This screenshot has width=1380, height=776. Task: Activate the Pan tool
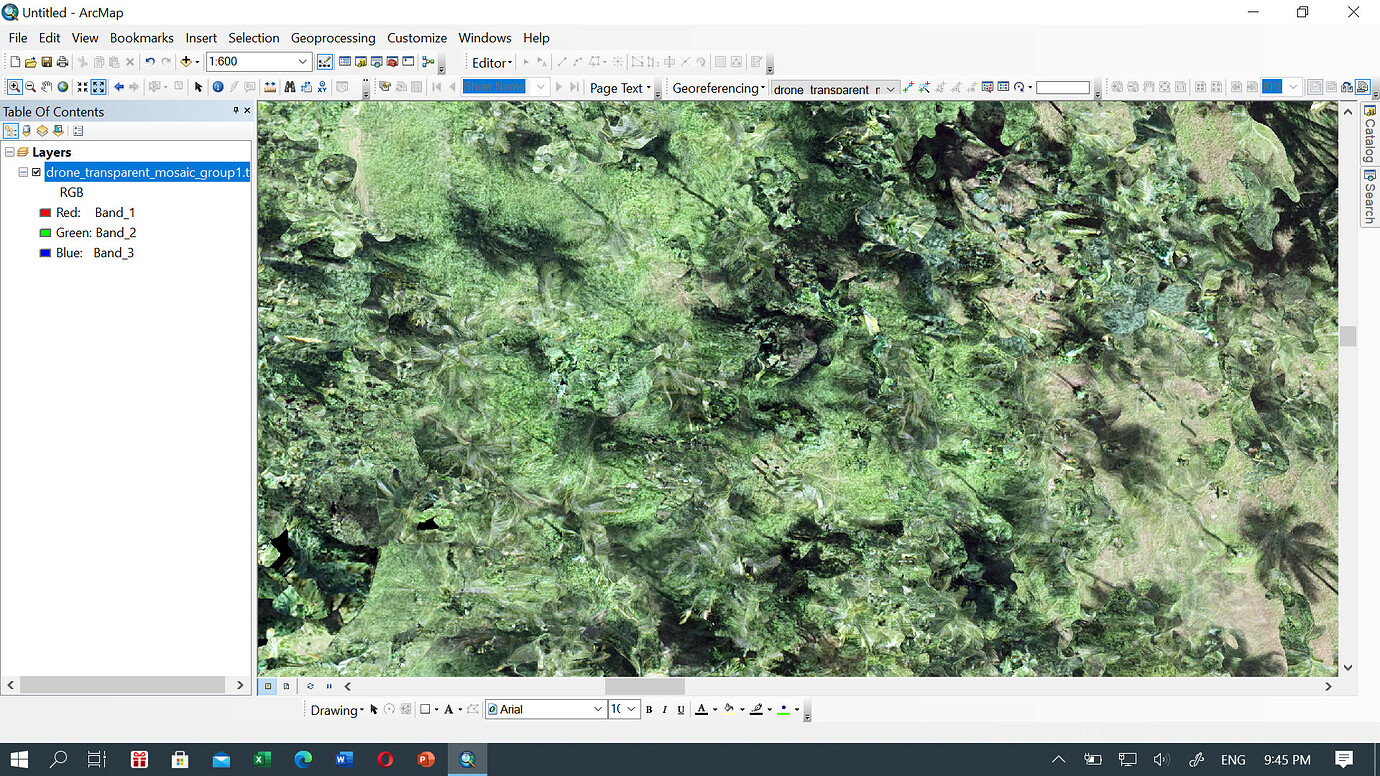tap(46, 86)
